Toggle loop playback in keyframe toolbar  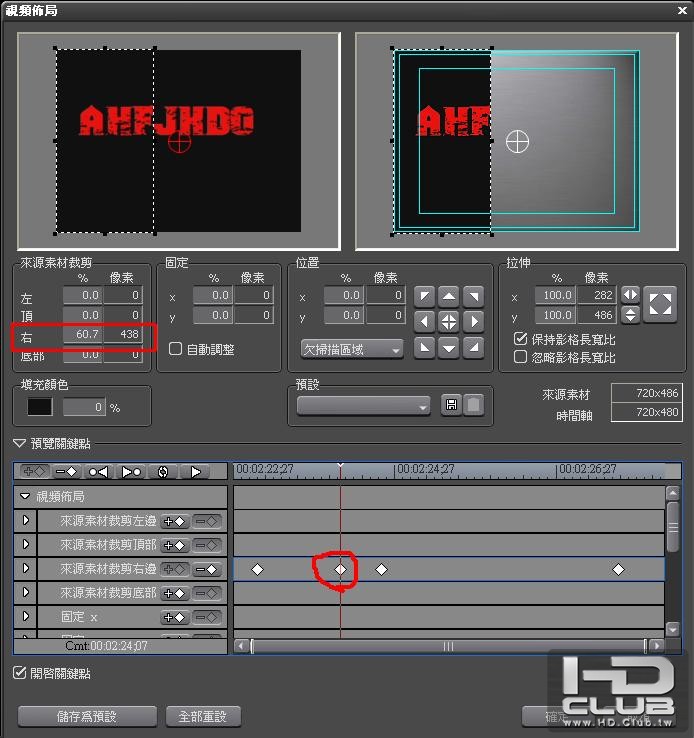click(x=163, y=471)
